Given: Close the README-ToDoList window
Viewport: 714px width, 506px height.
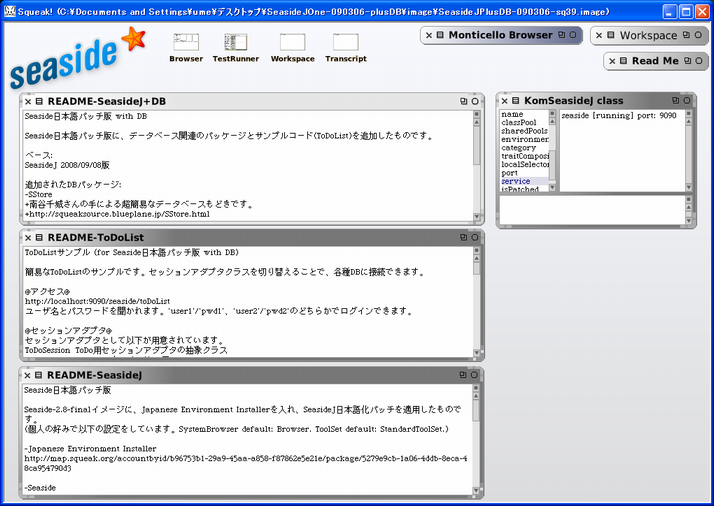Looking at the screenshot, I should 28,238.
